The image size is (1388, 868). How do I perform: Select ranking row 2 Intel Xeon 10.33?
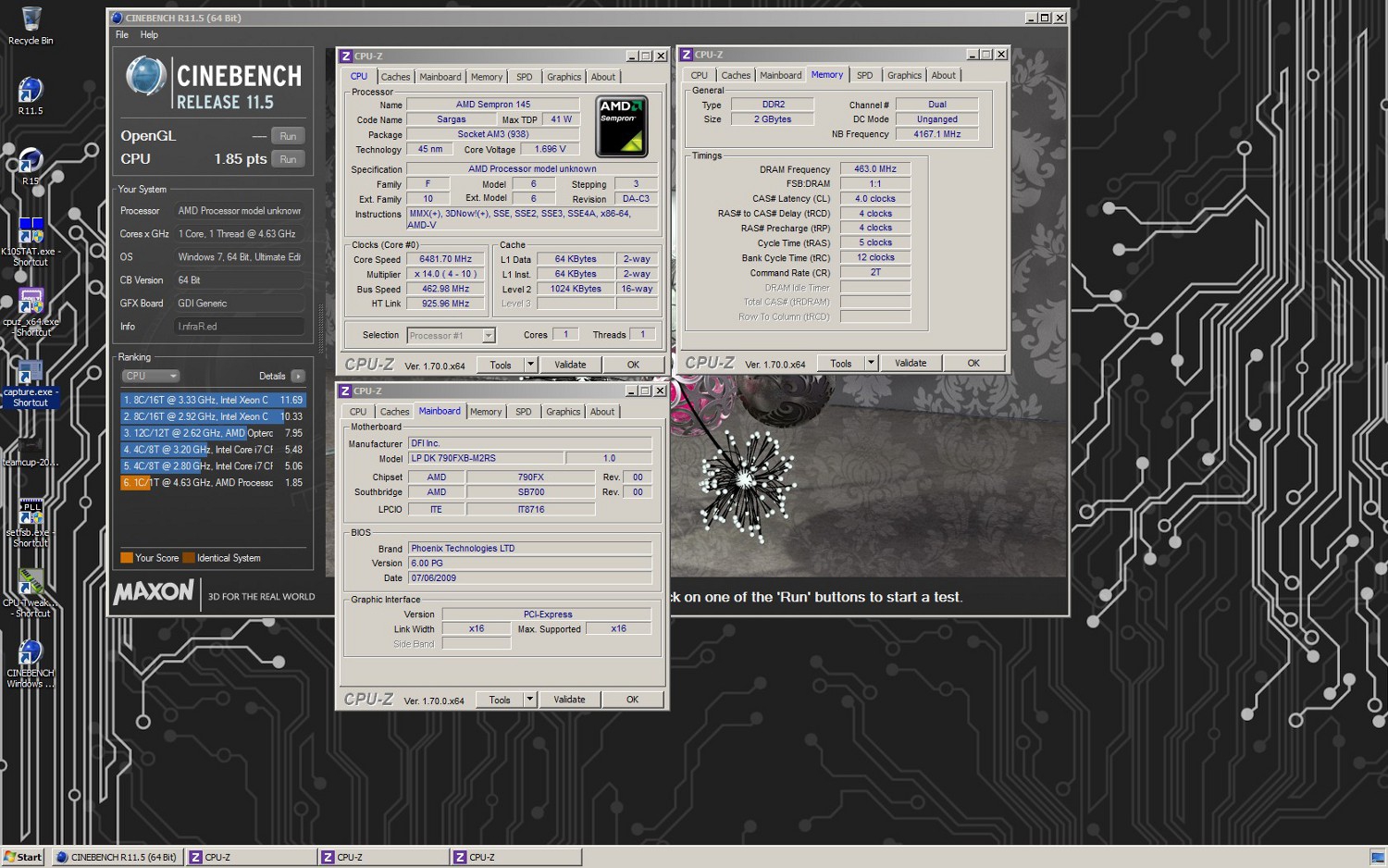tap(213, 416)
